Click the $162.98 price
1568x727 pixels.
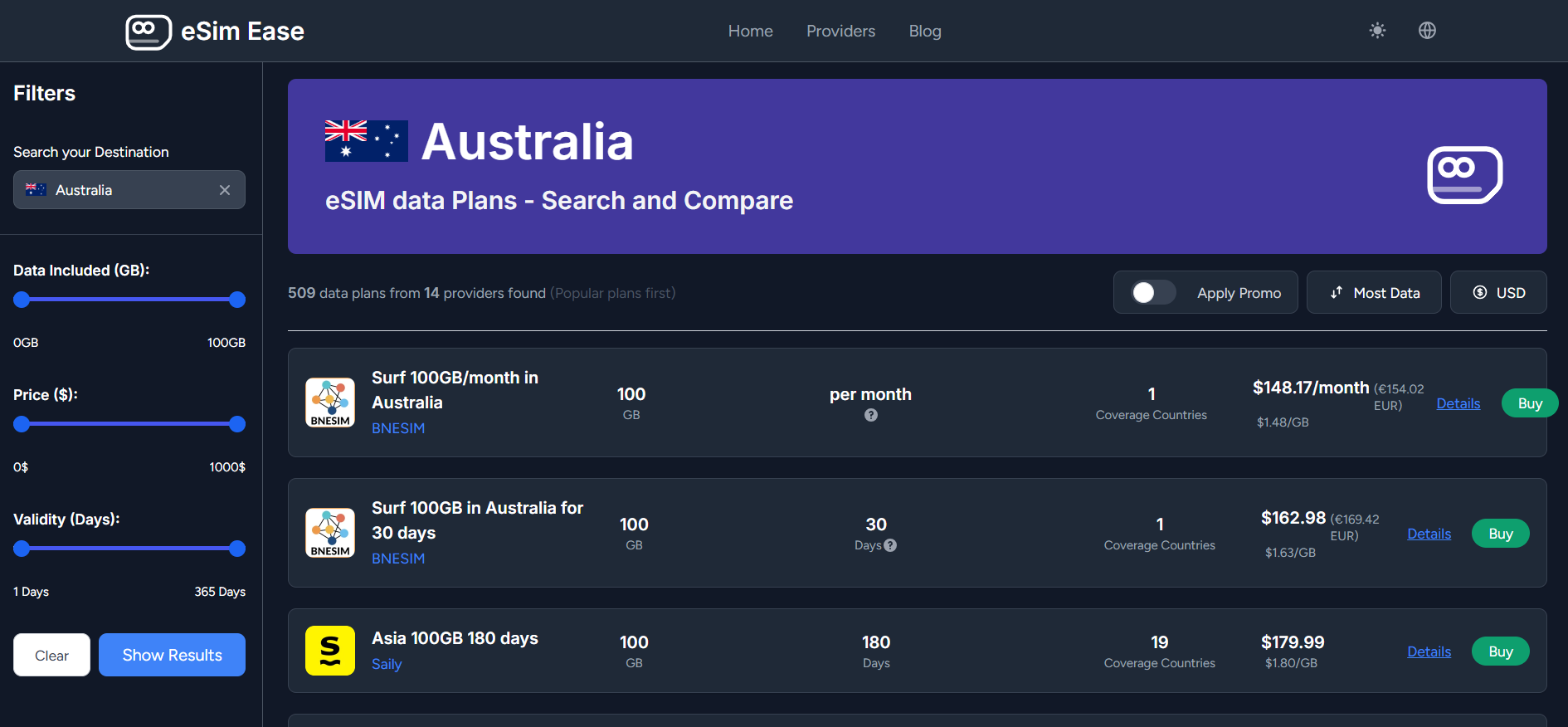coord(1293,518)
